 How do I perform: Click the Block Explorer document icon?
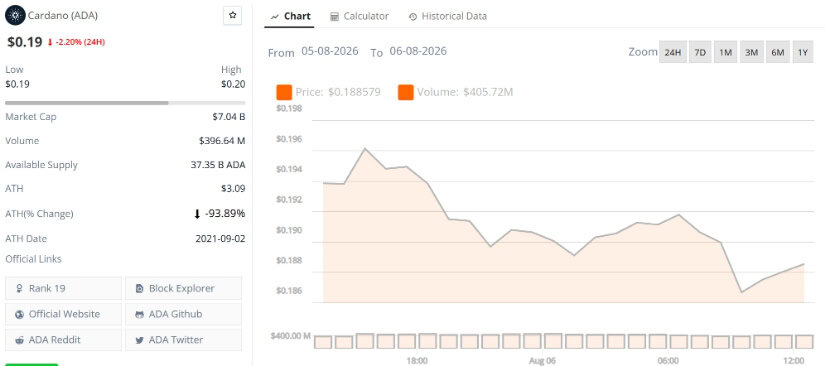[x=139, y=288]
